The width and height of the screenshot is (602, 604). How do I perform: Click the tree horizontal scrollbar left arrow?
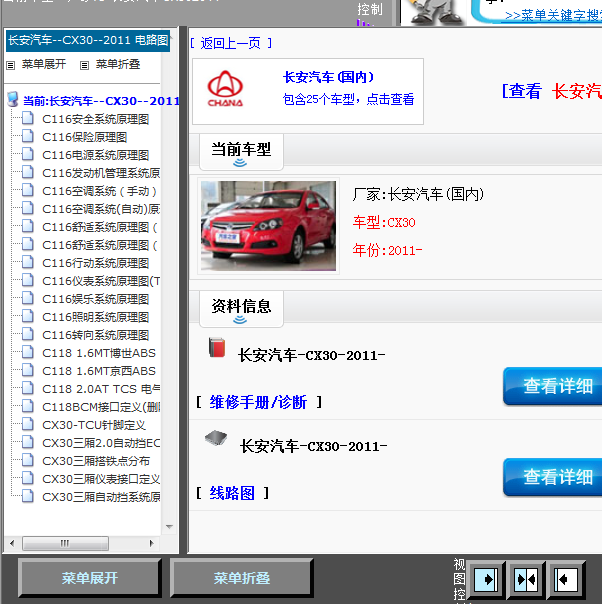pyautogui.click(x=12, y=543)
